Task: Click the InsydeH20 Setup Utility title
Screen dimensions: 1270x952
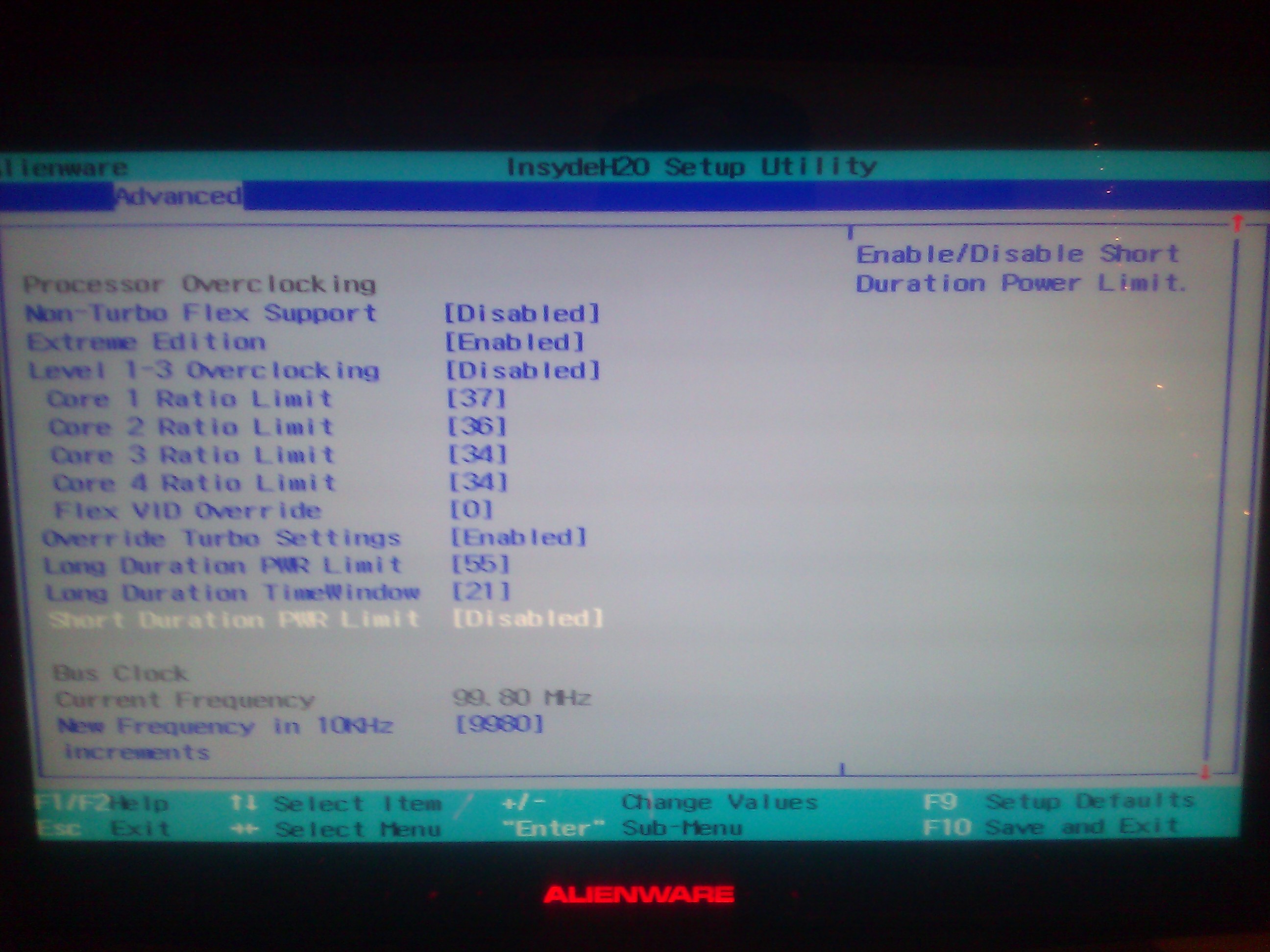Action: tap(691, 167)
